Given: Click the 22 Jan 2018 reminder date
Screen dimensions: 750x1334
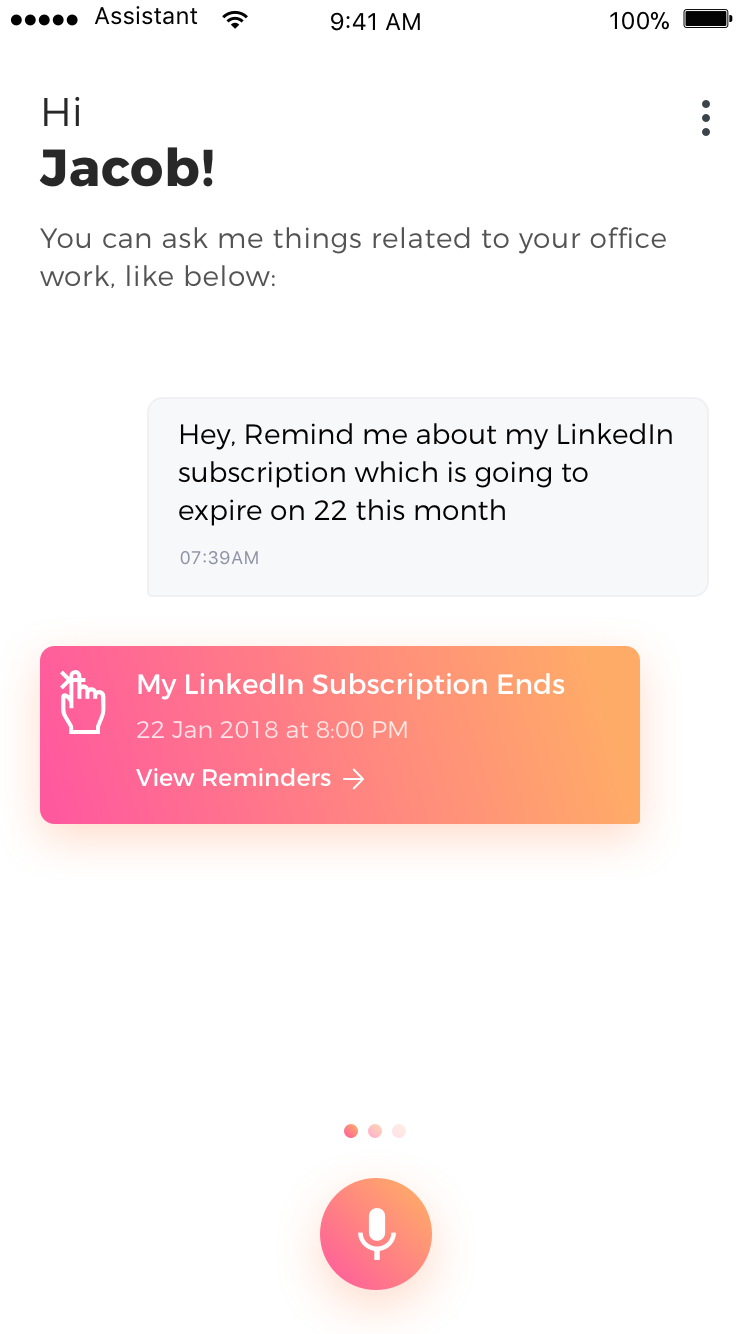Looking at the screenshot, I should point(272,730).
